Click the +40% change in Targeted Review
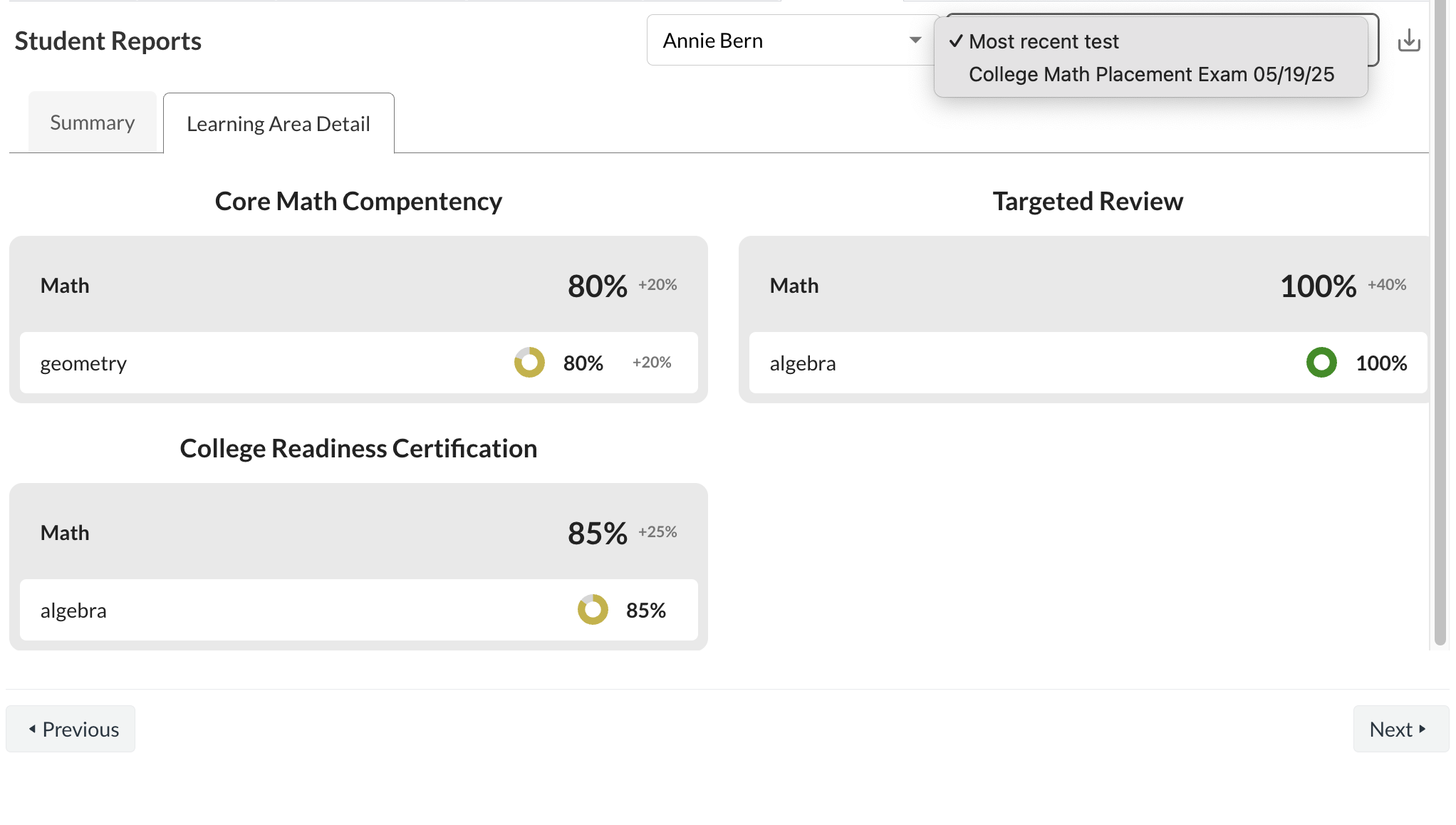 click(1387, 285)
